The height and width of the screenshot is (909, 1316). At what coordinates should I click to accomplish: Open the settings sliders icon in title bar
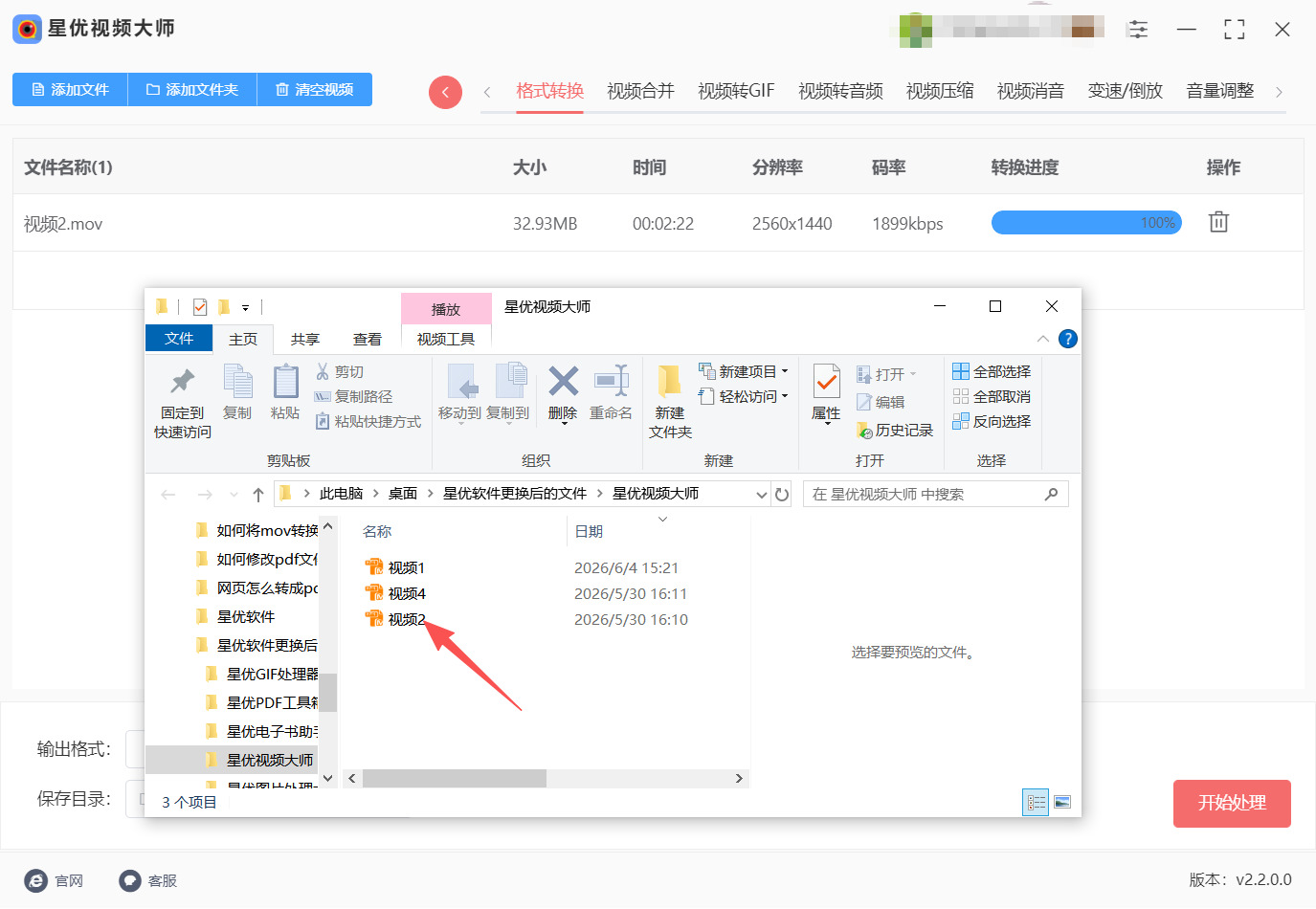(1138, 29)
